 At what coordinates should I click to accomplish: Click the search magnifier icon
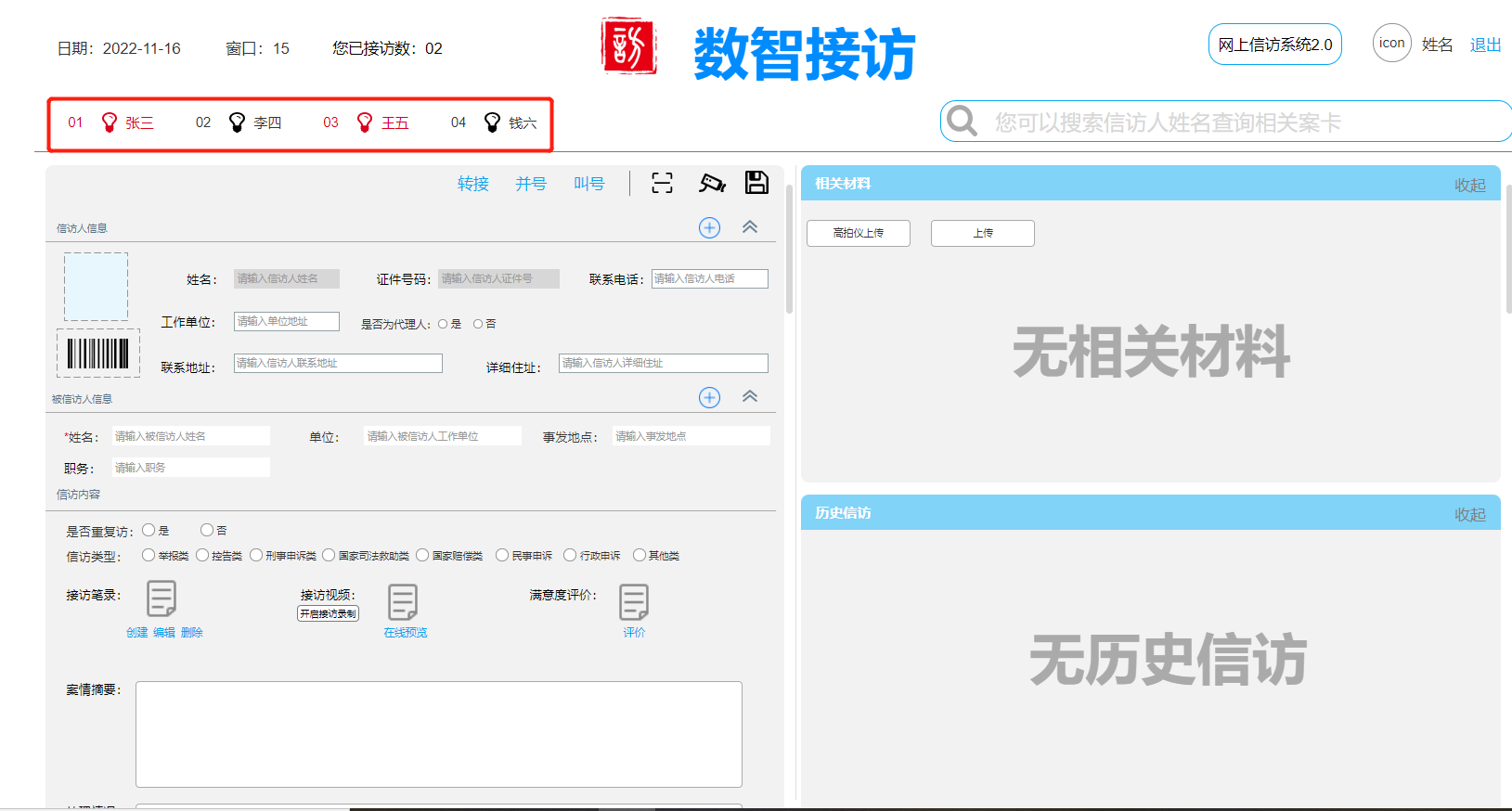point(963,121)
